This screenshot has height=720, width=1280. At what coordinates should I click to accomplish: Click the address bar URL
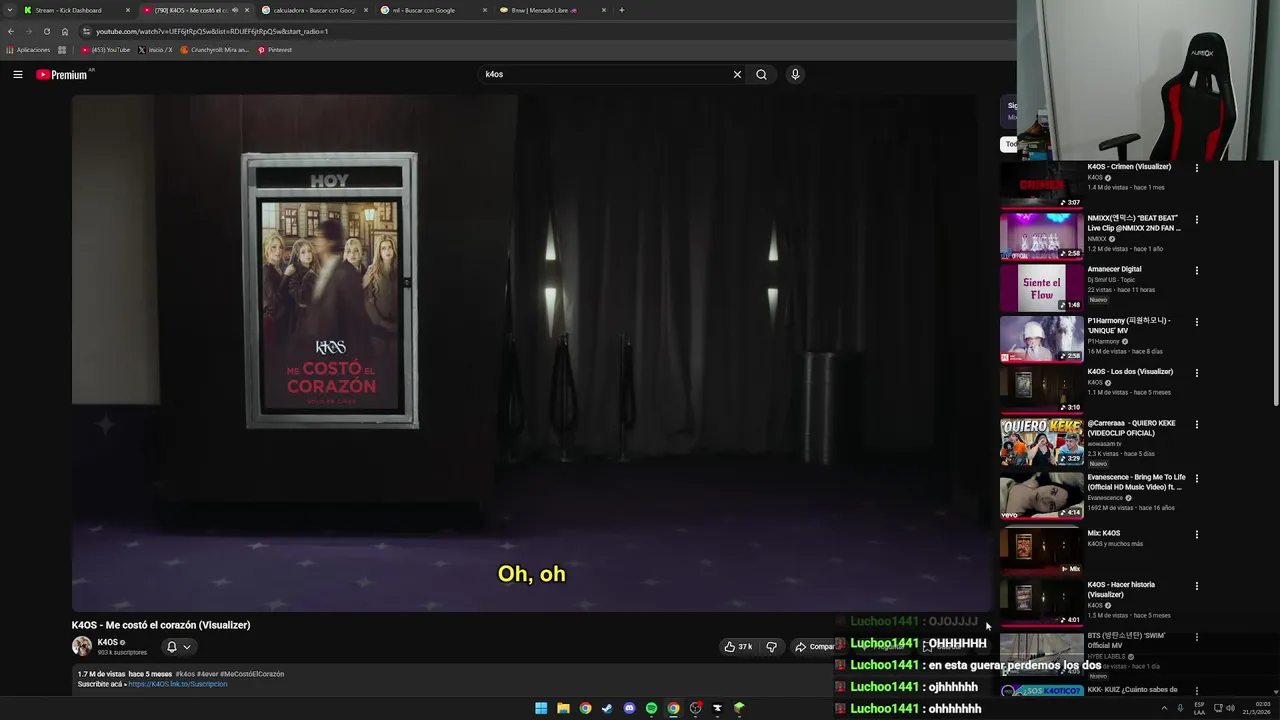pyautogui.click(x=212, y=31)
